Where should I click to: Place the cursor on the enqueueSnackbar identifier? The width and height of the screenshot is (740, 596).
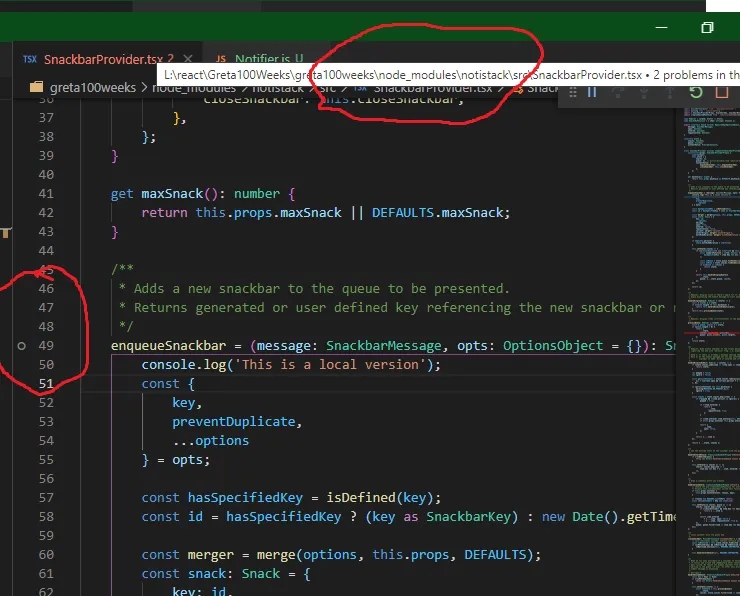coord(168,345)
